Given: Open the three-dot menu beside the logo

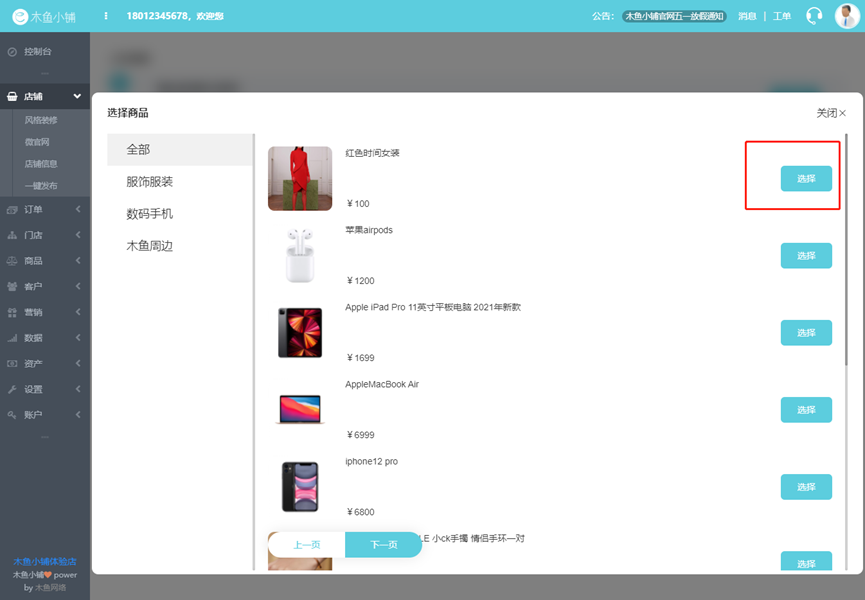Looking at the screenshot, I should (105, 16).
